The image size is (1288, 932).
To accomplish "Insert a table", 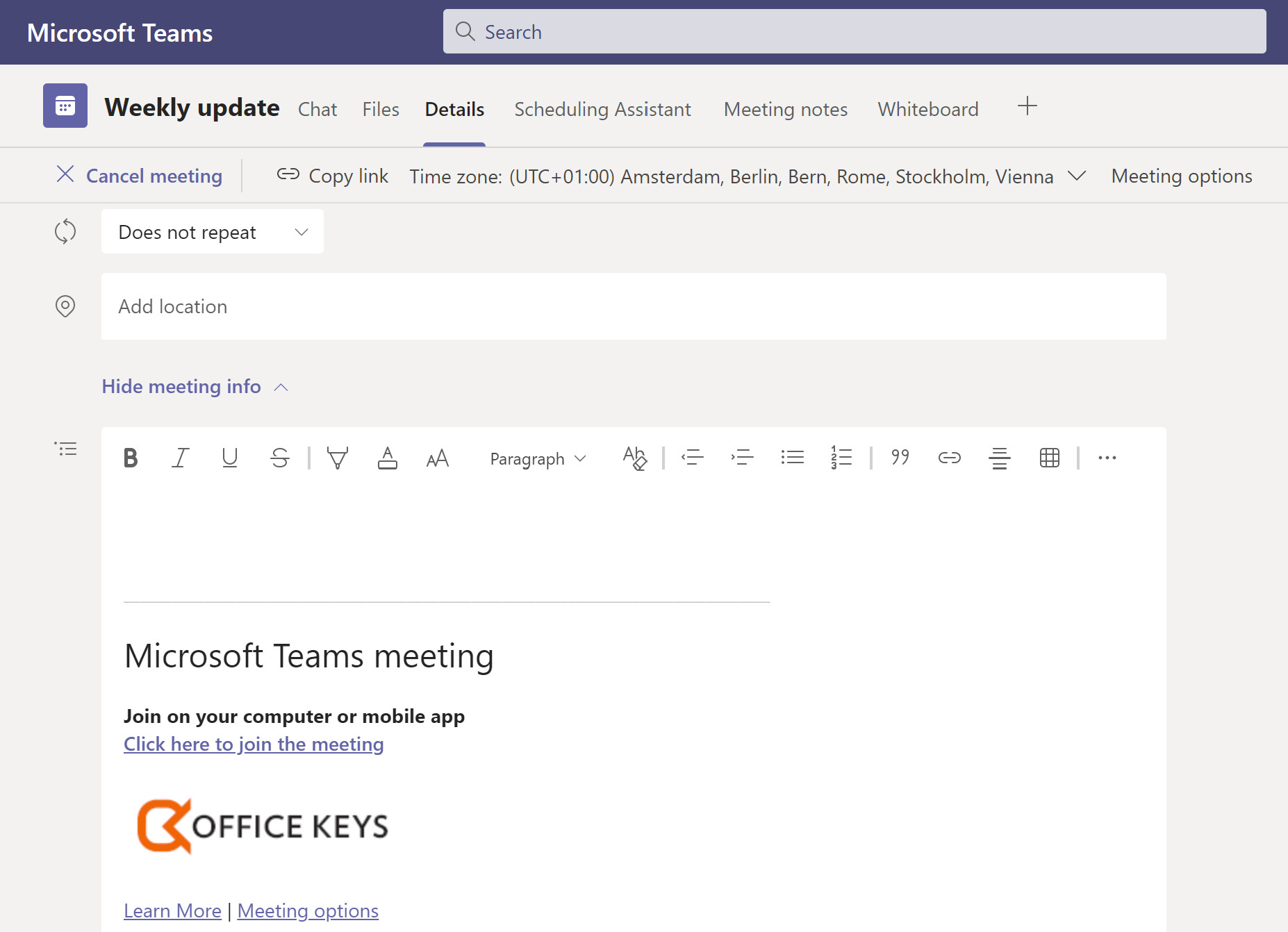I will 1050,458.
